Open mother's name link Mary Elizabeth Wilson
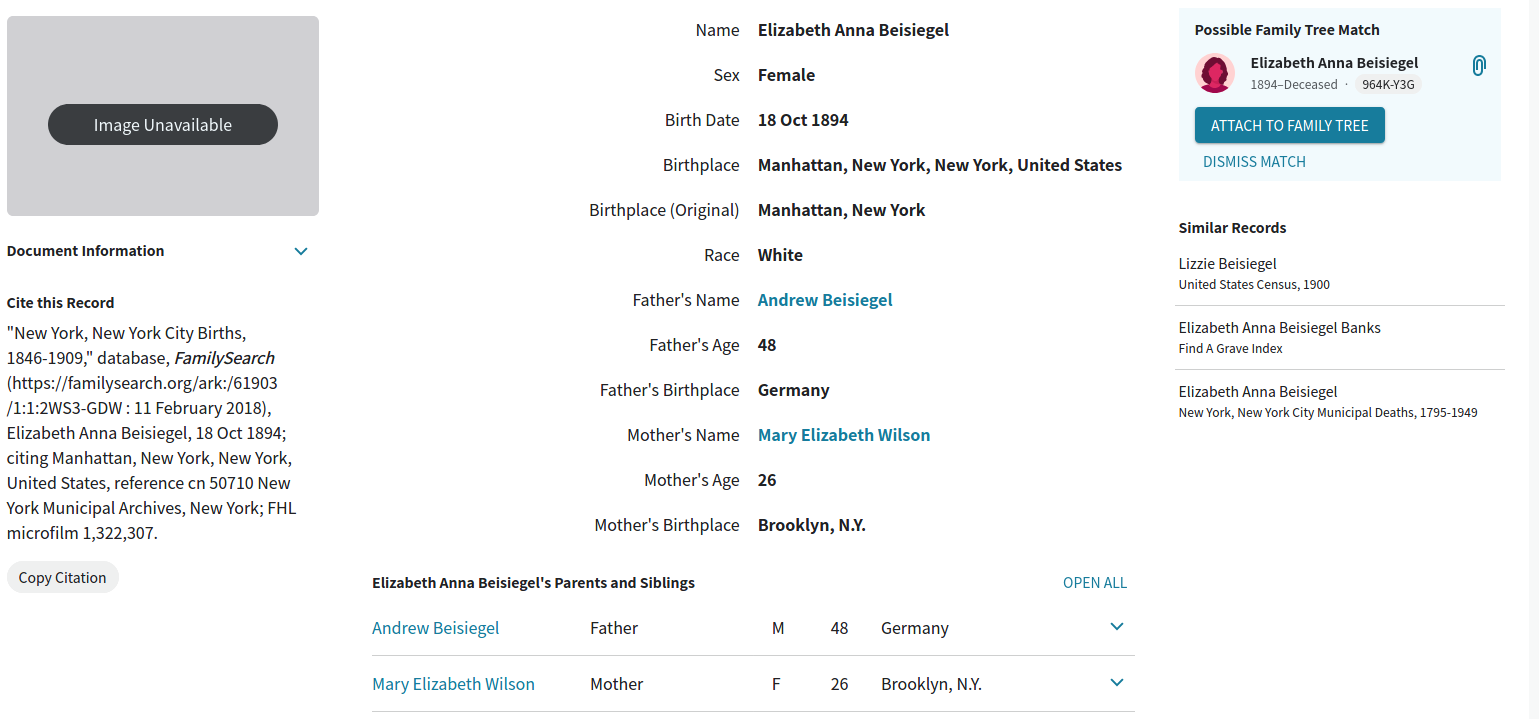1539x719 pixels. tap(844, 435)
